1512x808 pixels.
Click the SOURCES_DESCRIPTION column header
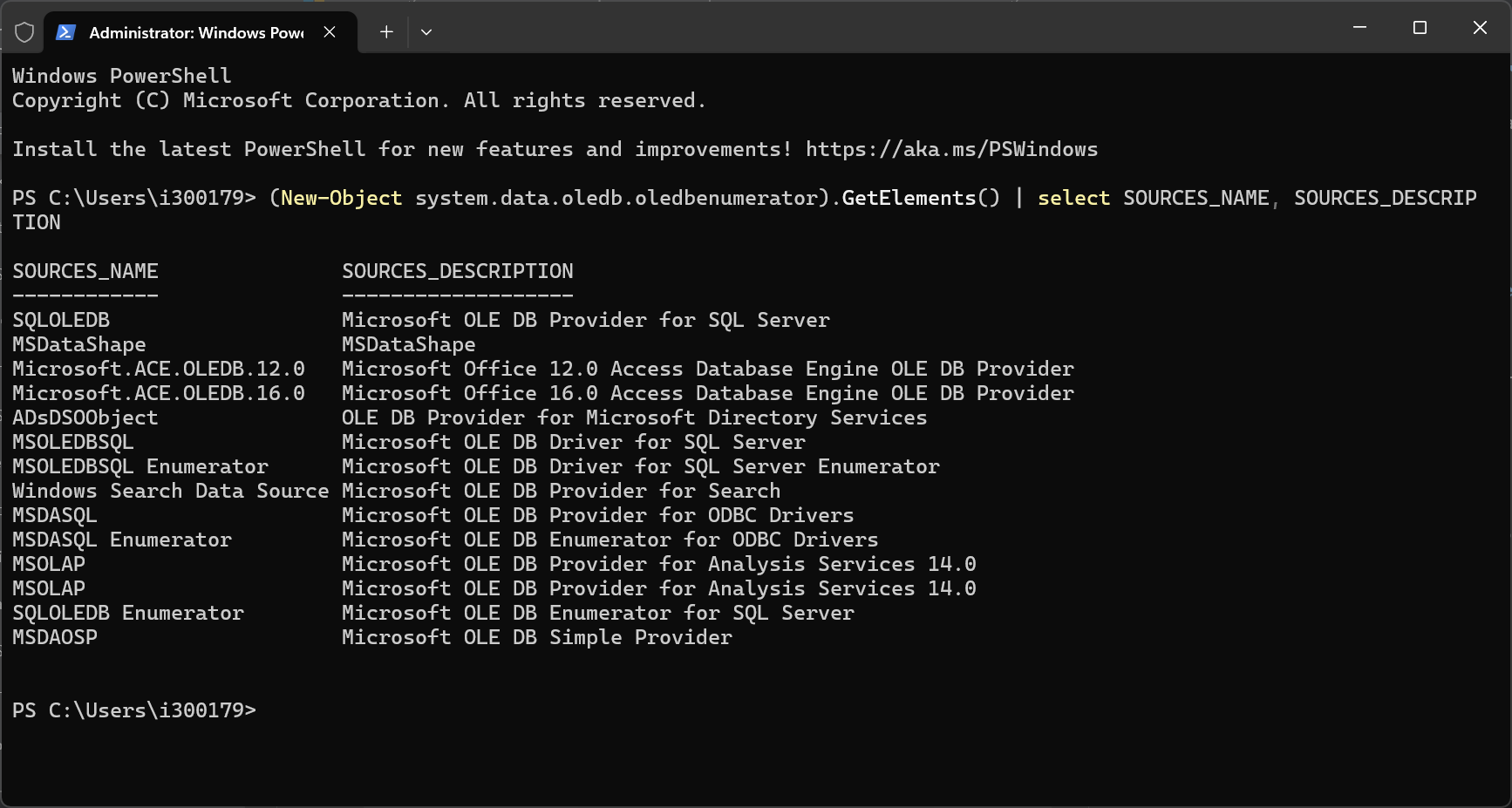(x=458, y=271)
